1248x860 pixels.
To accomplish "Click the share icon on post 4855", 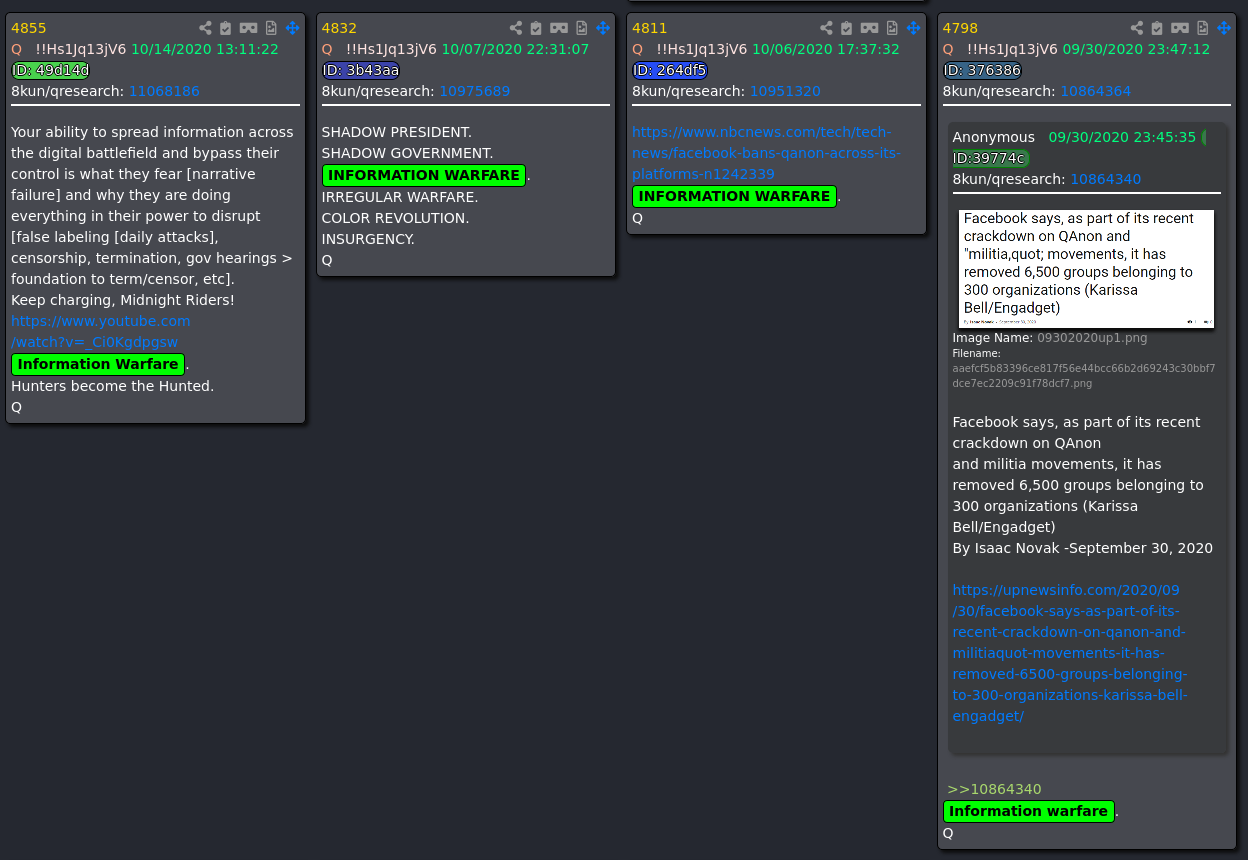I will tap(205, 28).
